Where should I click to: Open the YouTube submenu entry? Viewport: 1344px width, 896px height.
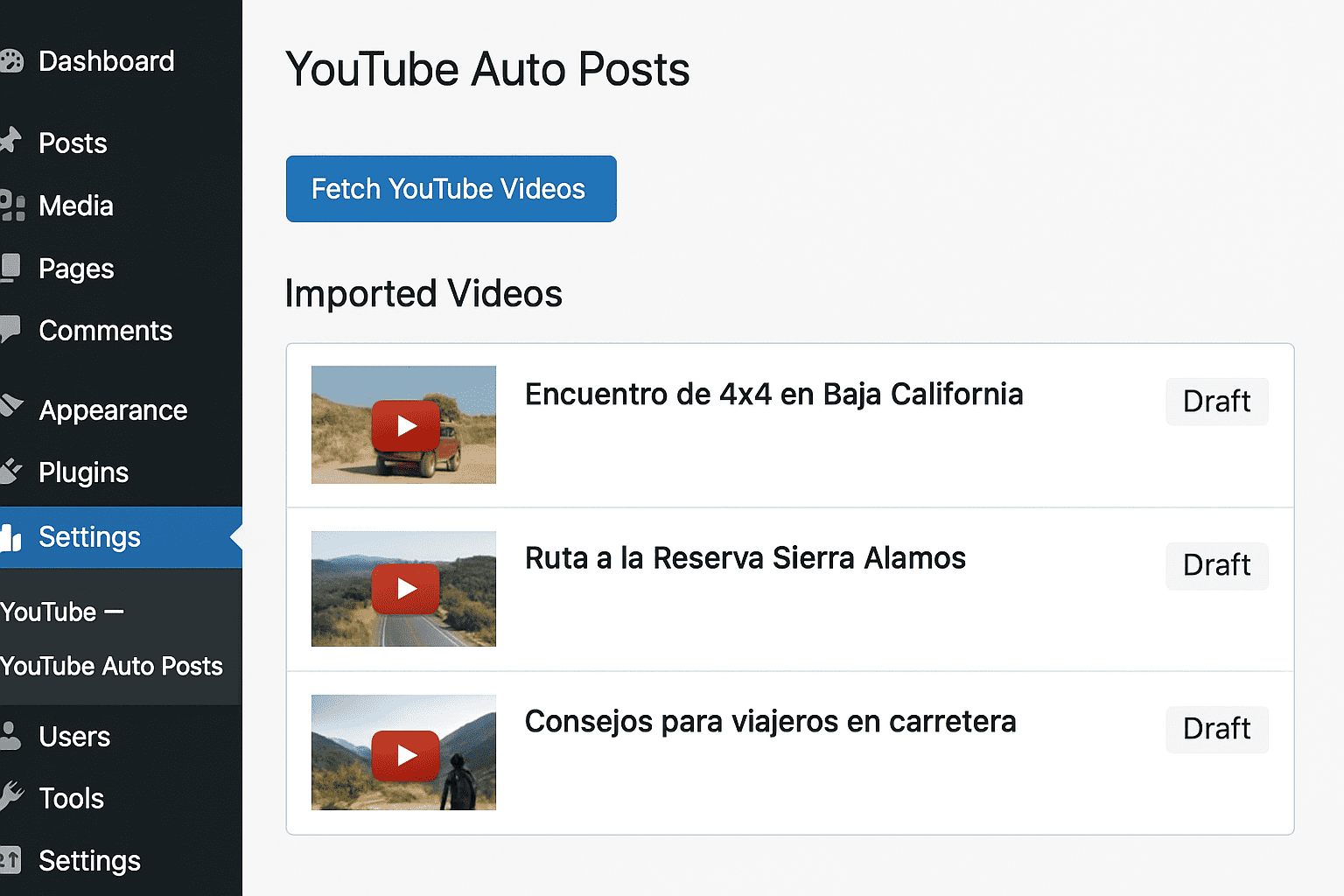62,612
